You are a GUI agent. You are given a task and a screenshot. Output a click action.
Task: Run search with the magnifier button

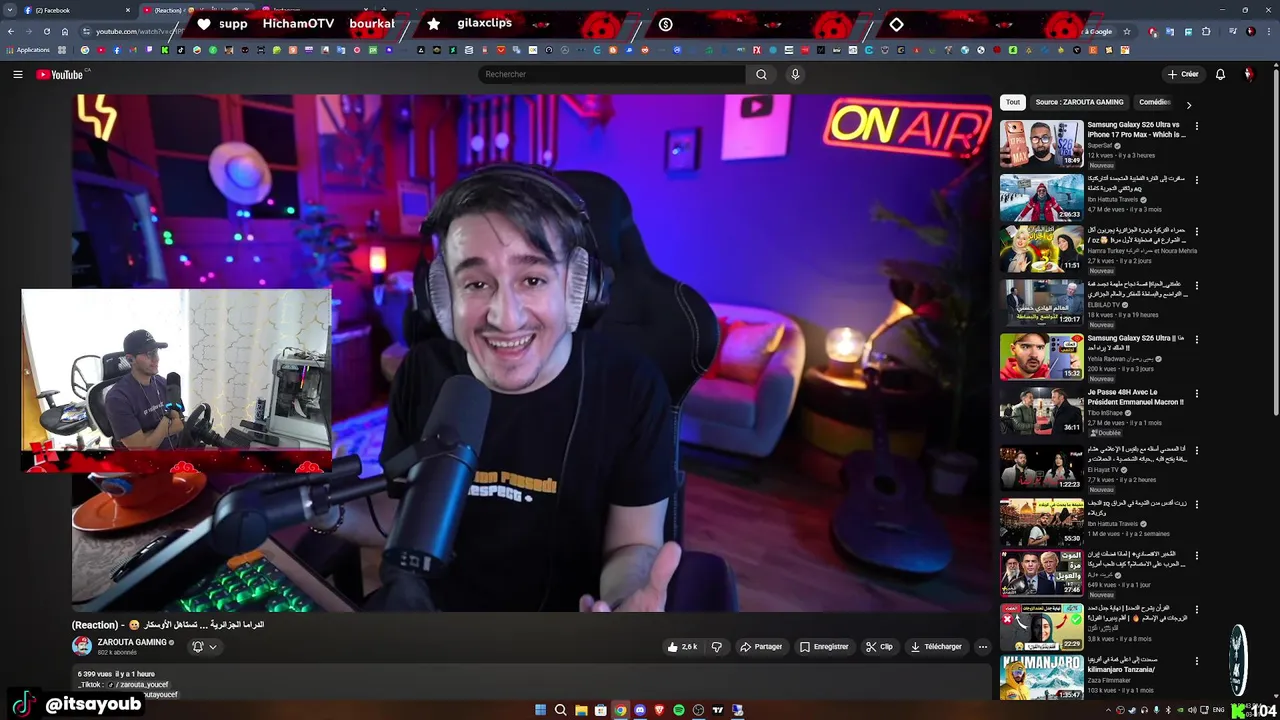tap(761, 74)
